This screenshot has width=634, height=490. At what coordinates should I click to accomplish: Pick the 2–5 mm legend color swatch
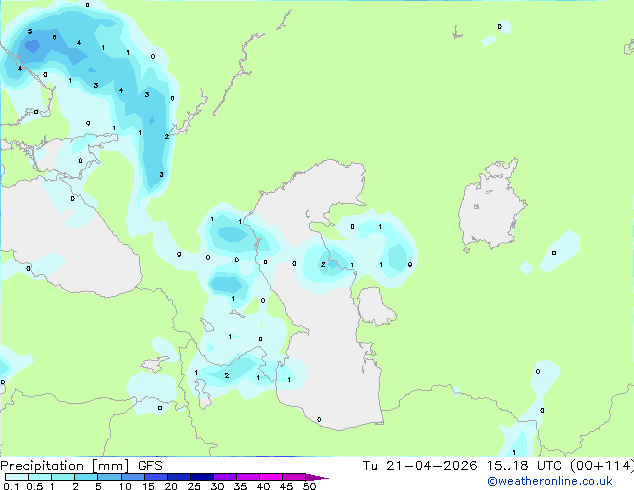pyautogui.click(x=86, y=477)
